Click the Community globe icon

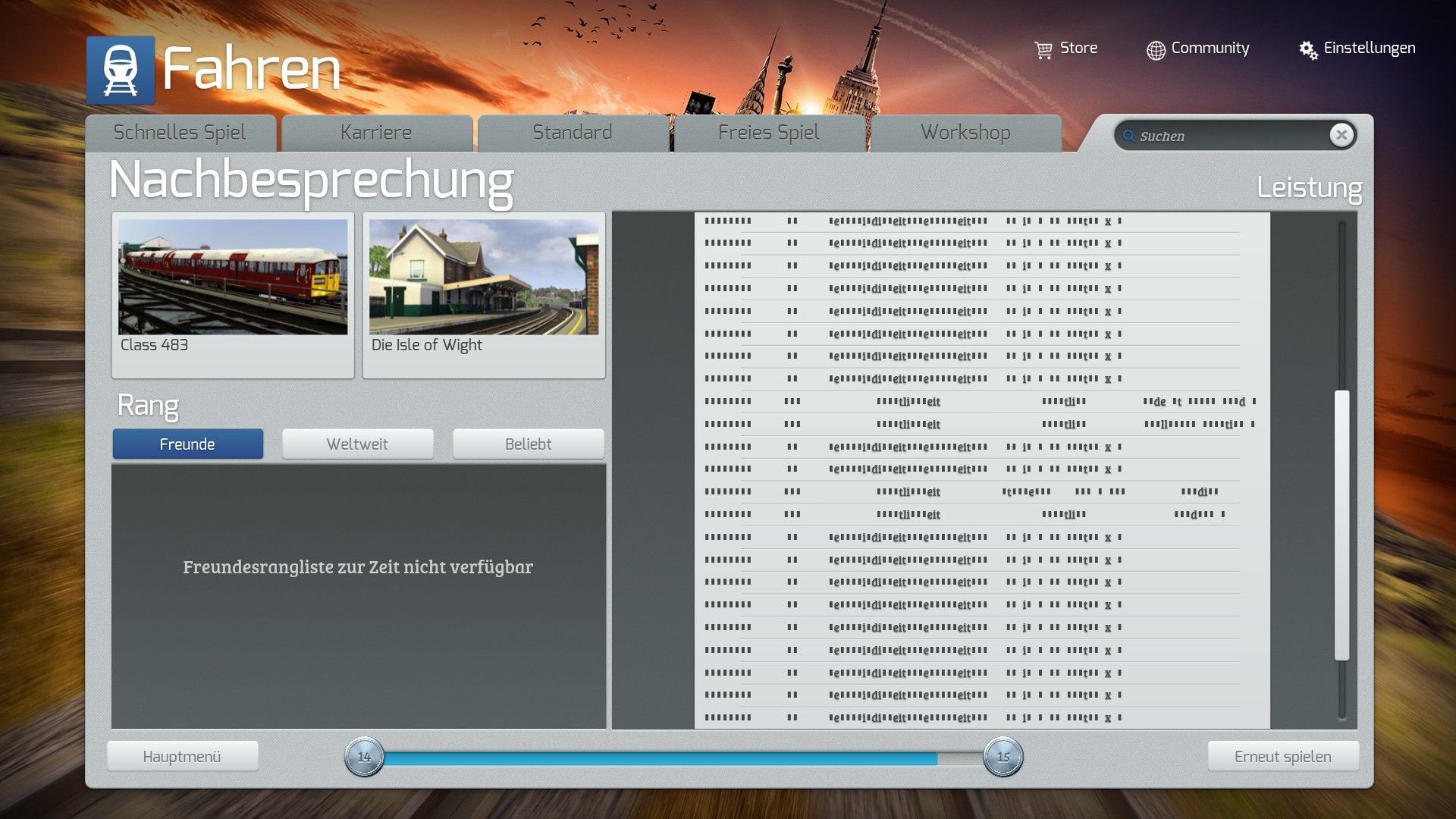[1156, 50]
